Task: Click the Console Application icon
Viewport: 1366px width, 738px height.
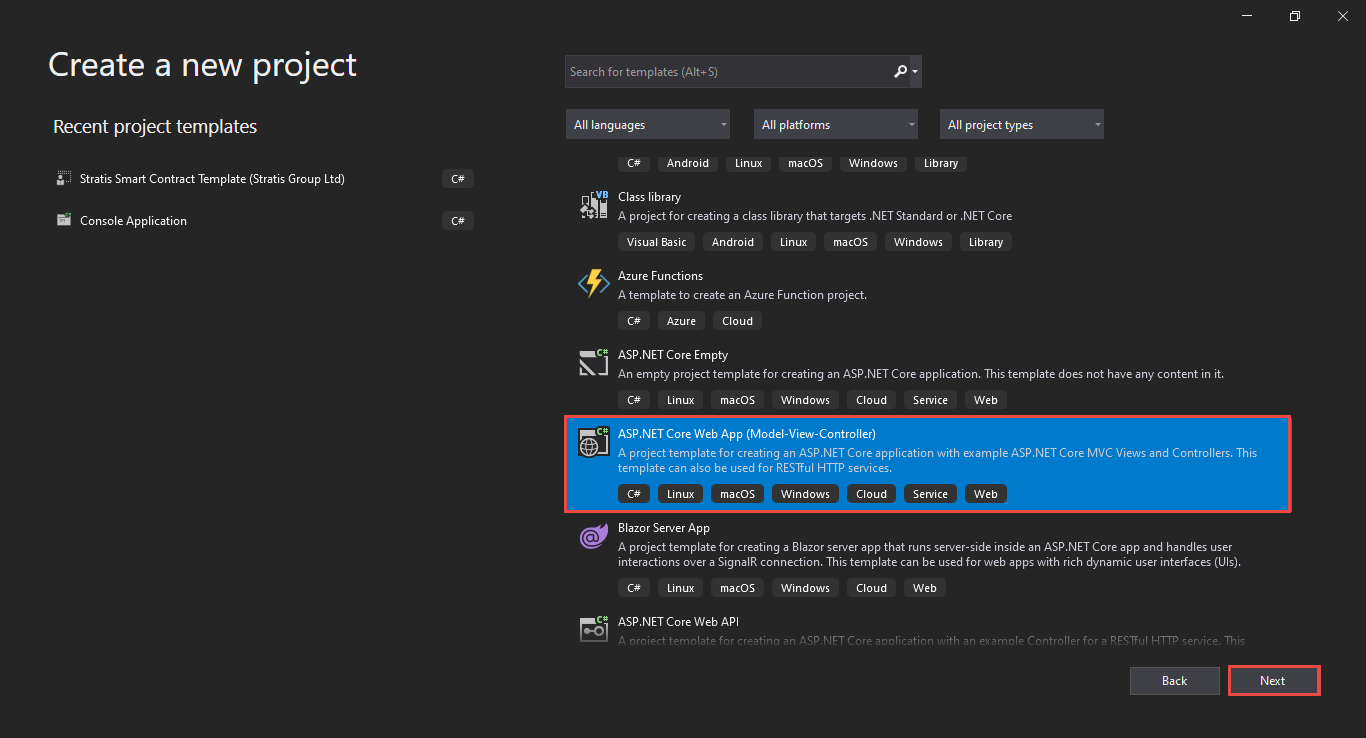Action: click(64, 221)
